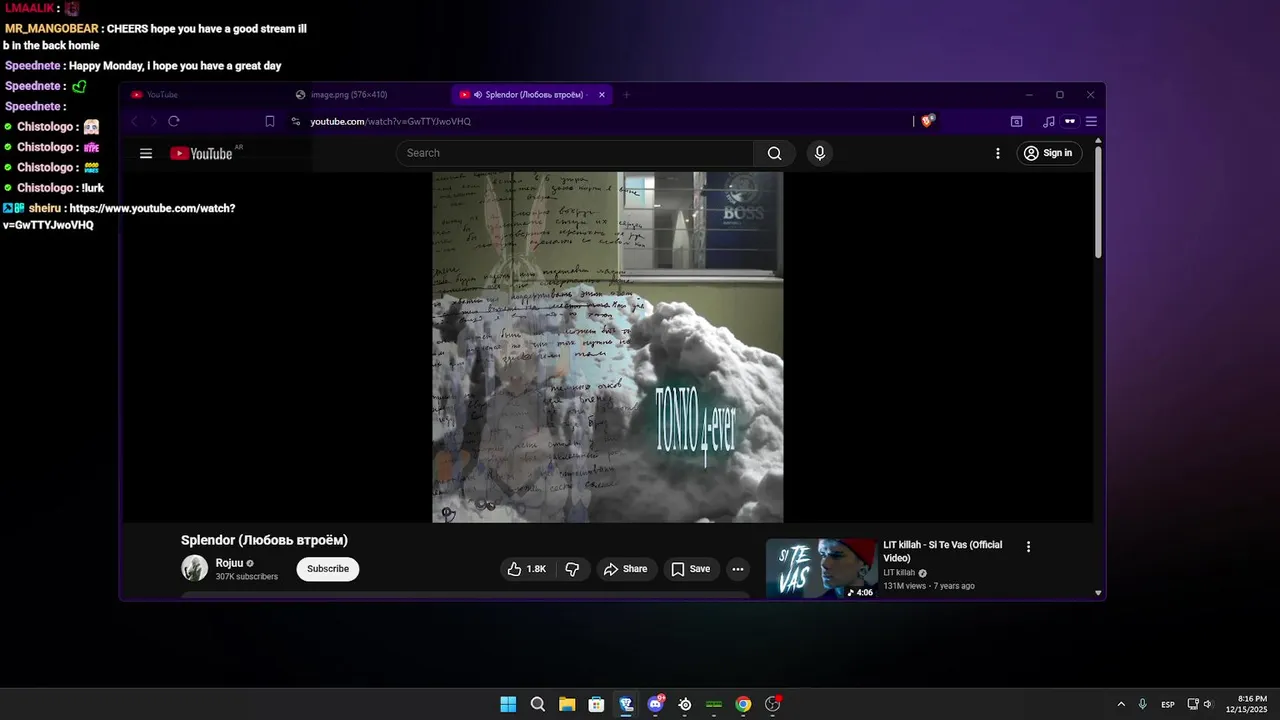
Task: Open the Rojuu channel avatar
Action: click(194, 569)
